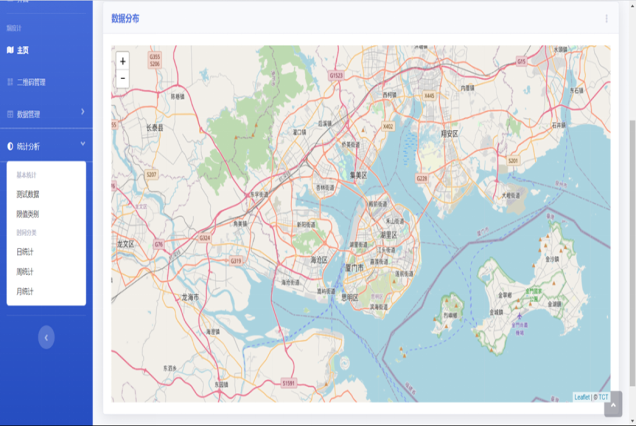
Task: Collapse sidebar with round arrow button
Action: tap(46, 337)
